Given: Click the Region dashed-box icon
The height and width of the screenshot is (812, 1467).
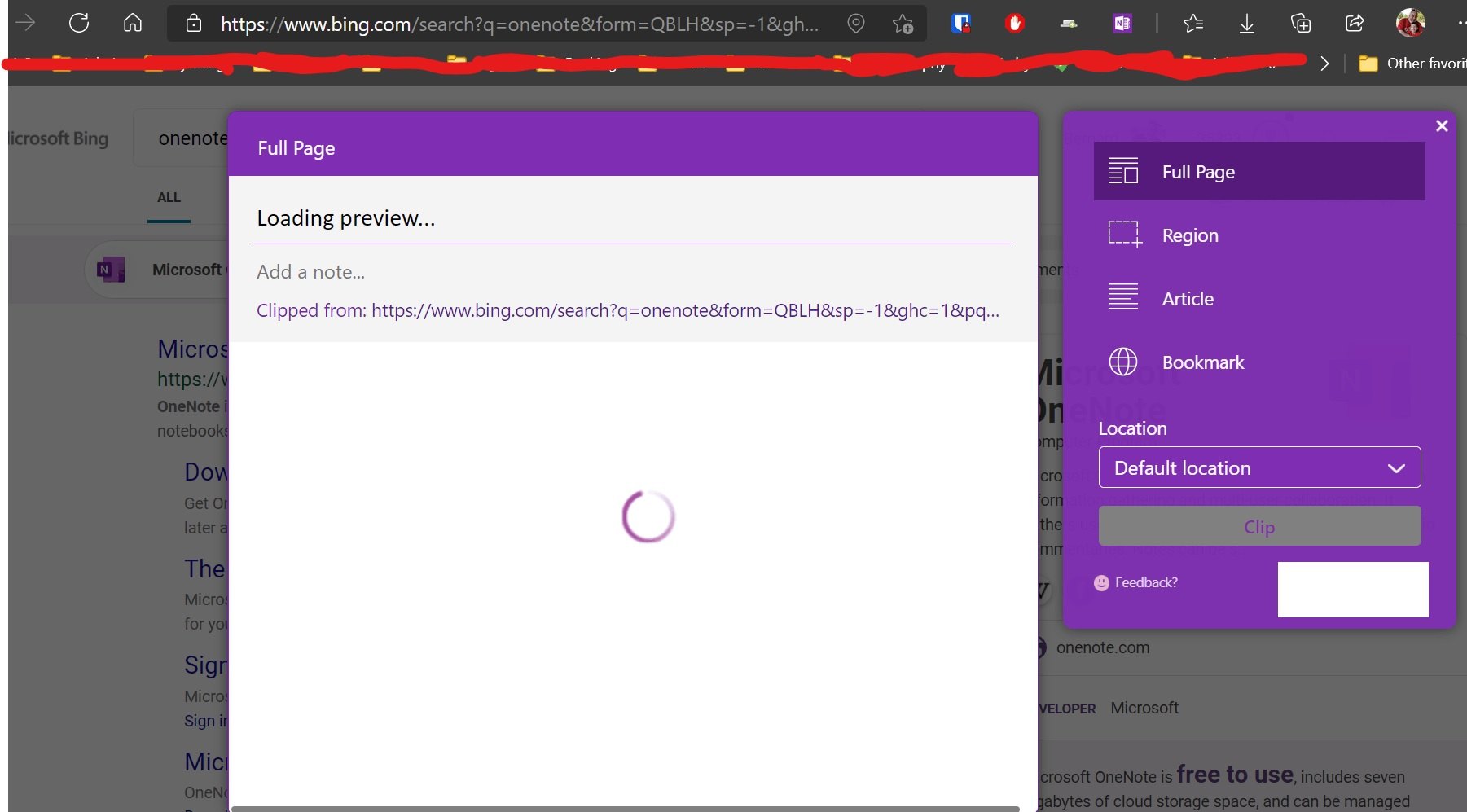Looking at the screenshot, I should click(1125, 234).
